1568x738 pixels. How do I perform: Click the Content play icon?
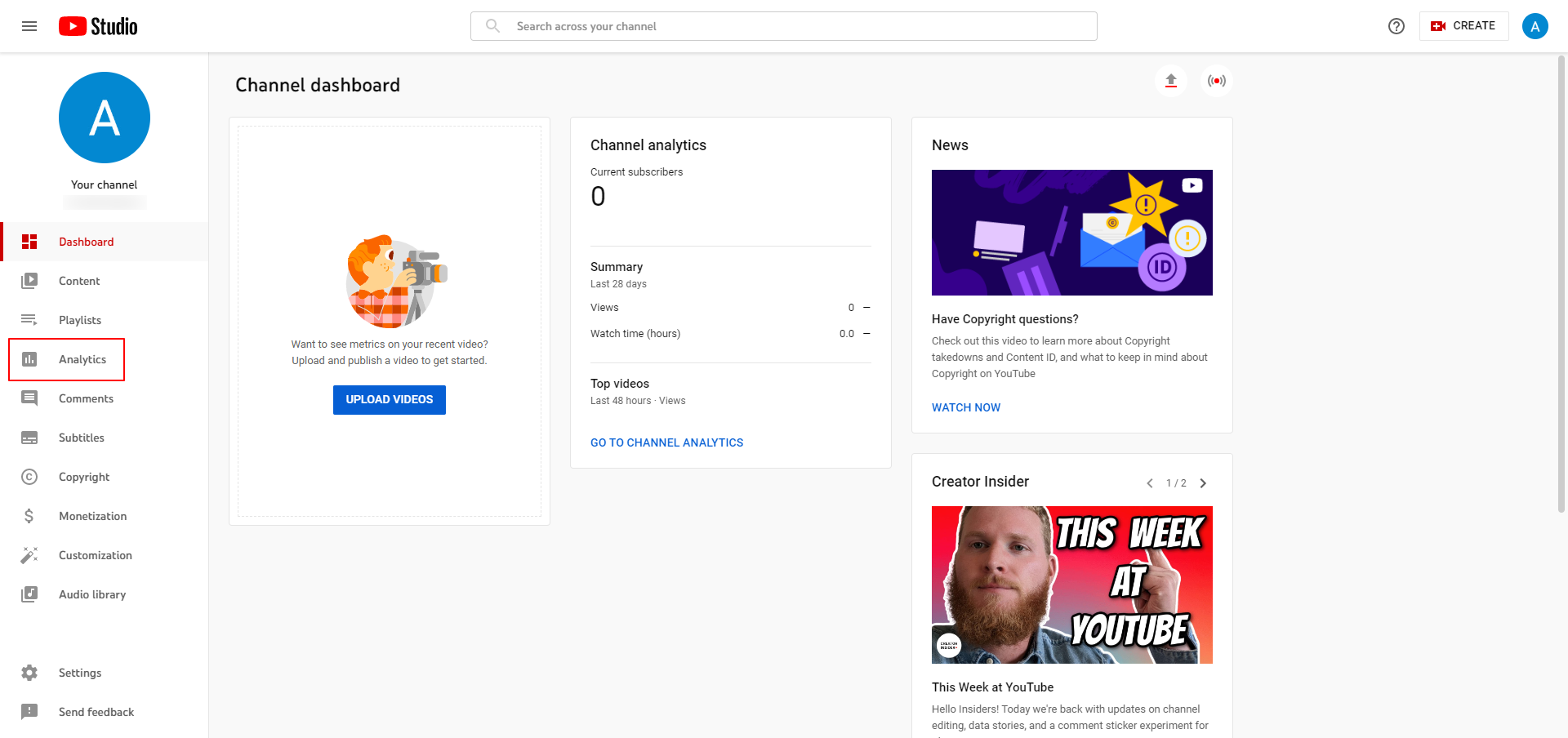29,281
